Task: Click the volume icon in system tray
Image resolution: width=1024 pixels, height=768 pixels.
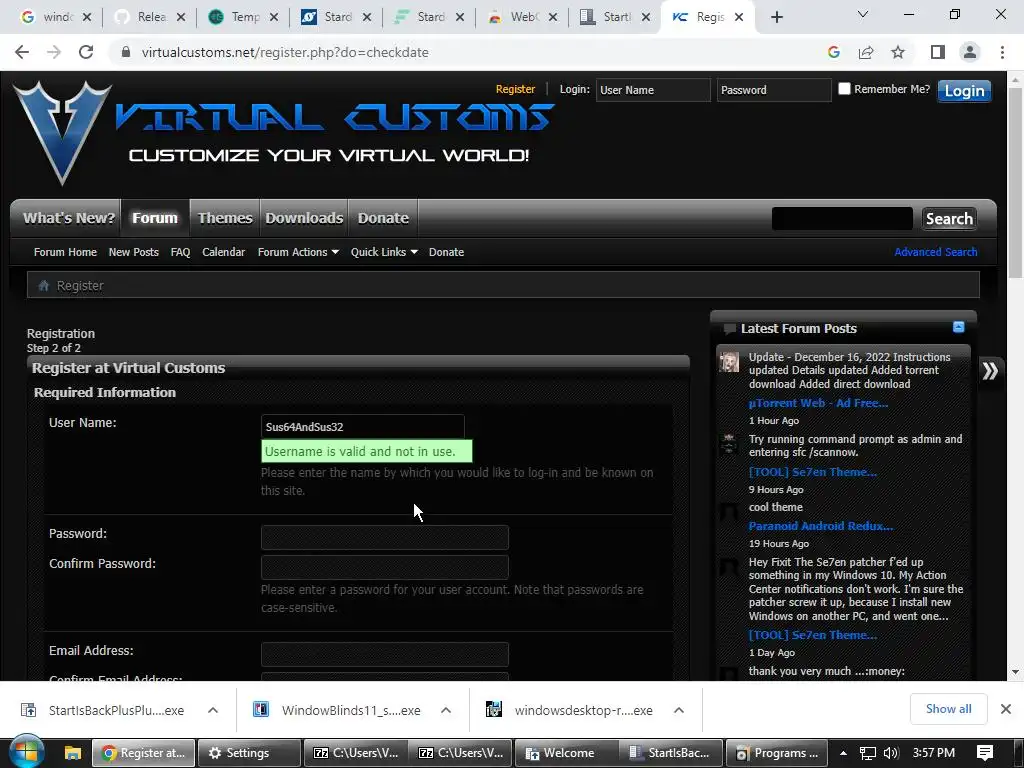Action: pos(891,753)
